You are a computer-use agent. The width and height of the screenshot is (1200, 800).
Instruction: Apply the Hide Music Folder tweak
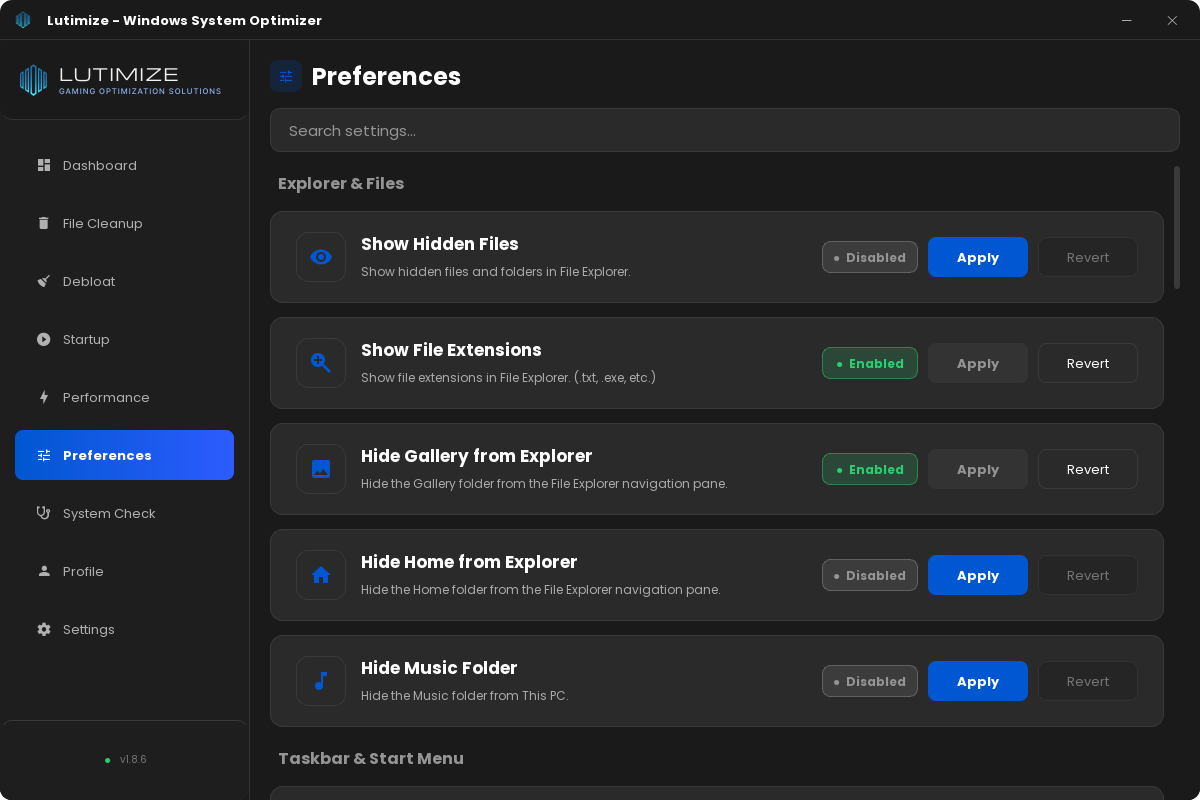click(x=978, y=681)
